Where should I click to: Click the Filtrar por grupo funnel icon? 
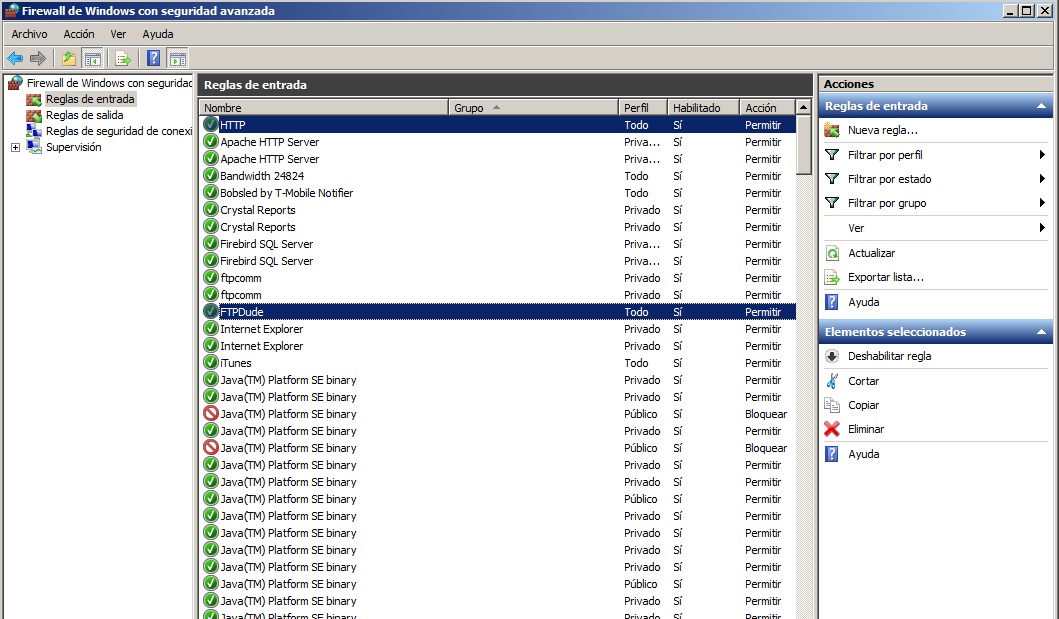832,203
